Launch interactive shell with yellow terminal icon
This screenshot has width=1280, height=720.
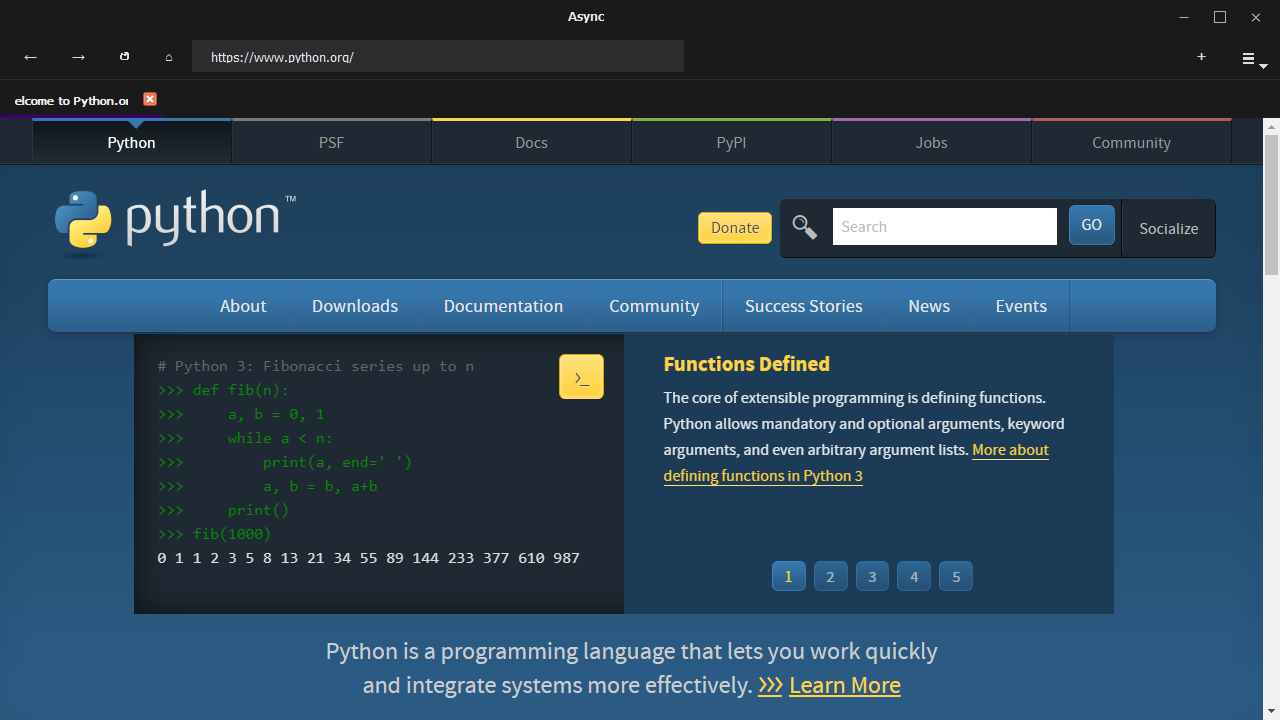pos(581,377)
